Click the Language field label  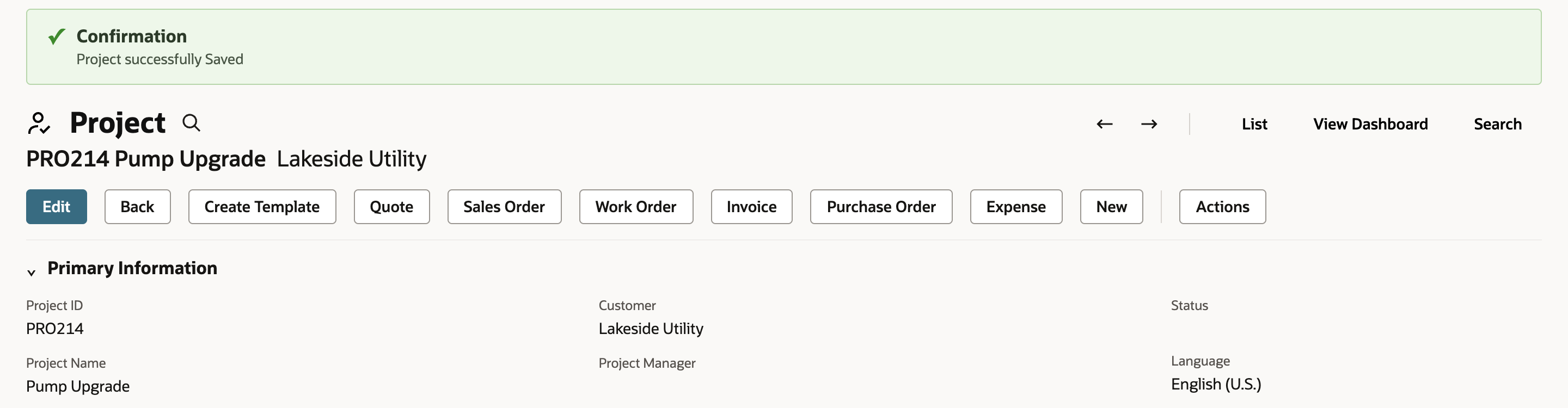click(1200, 361)
